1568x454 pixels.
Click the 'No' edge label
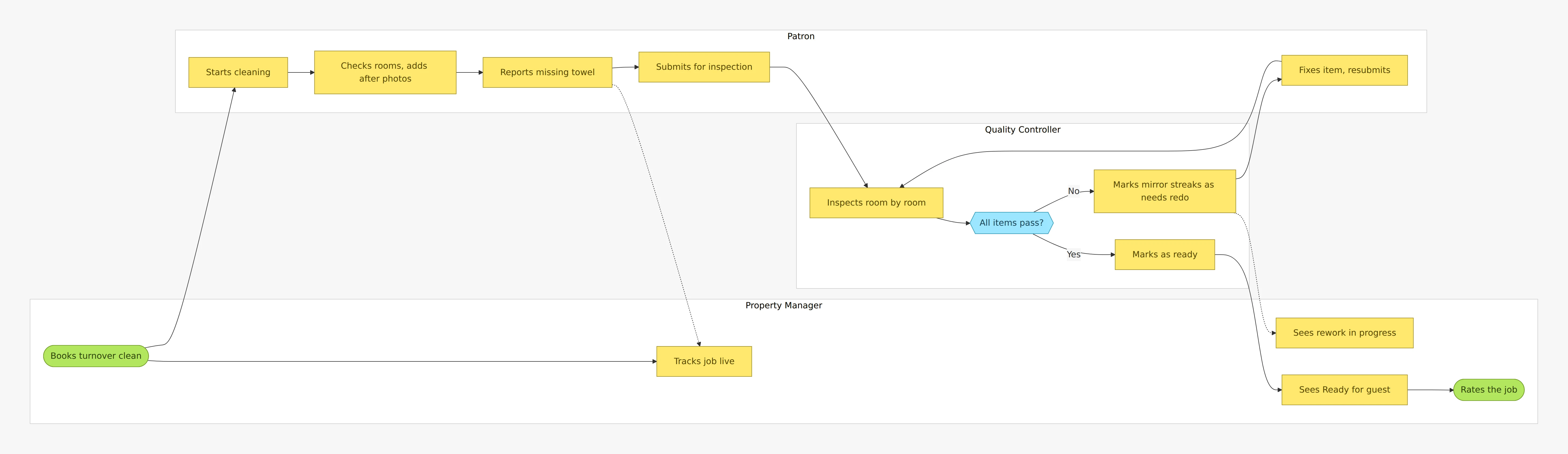[1074, 191]
